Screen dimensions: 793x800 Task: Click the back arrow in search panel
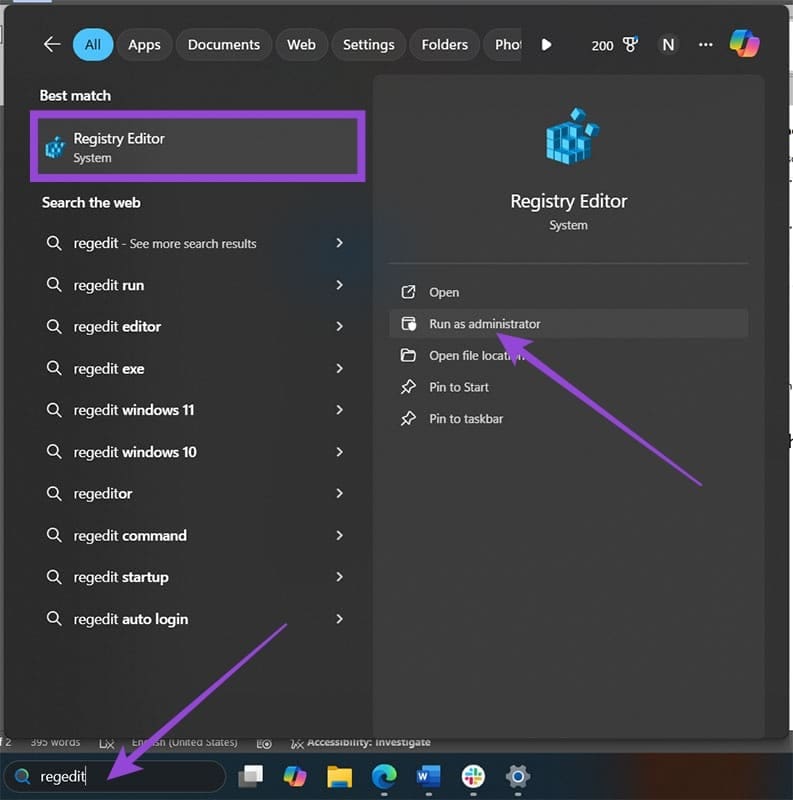[52, 45]
